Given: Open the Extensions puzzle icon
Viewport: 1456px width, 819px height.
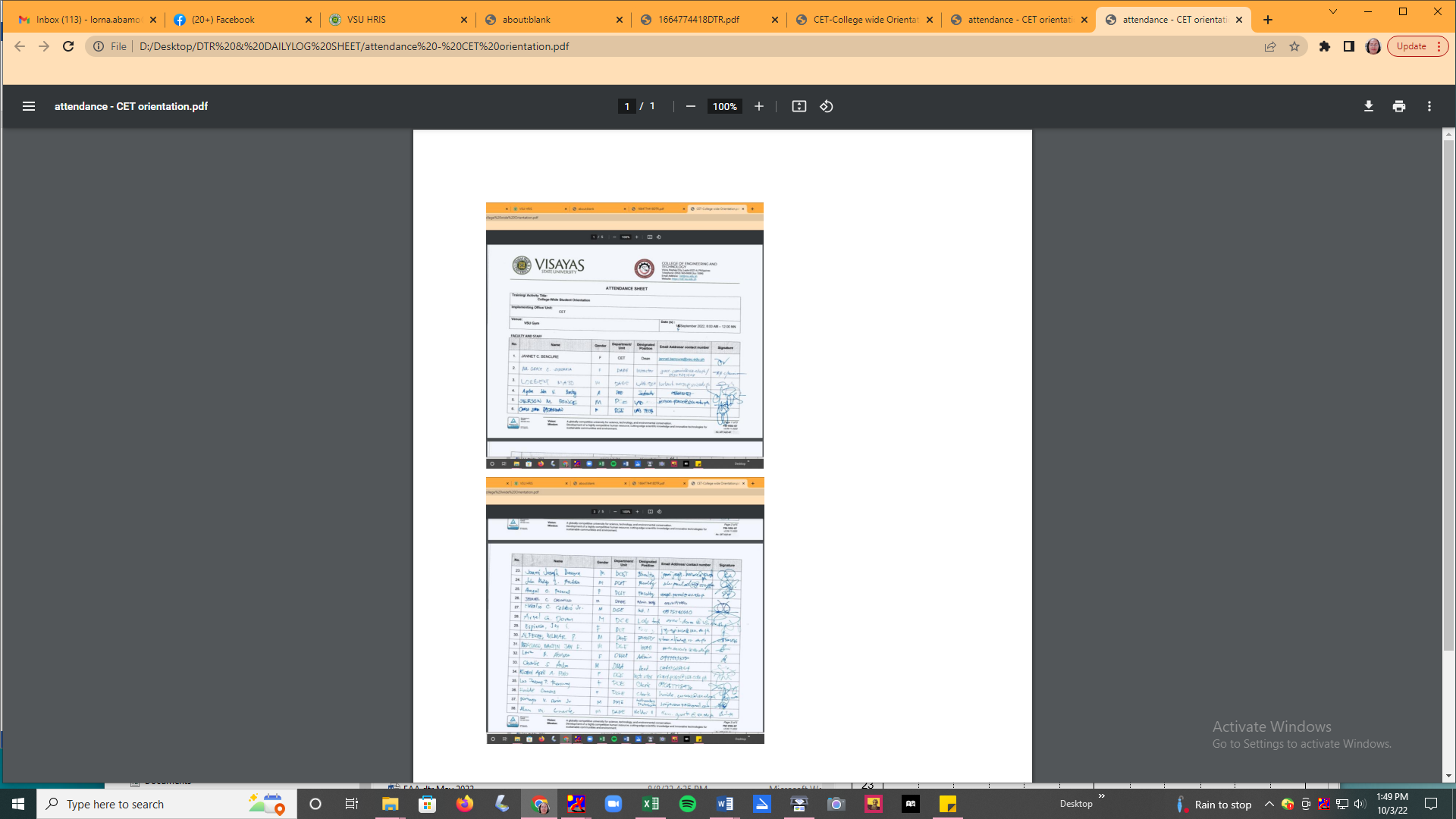Looking at the screenshot, I should (x=1324, y=46).
